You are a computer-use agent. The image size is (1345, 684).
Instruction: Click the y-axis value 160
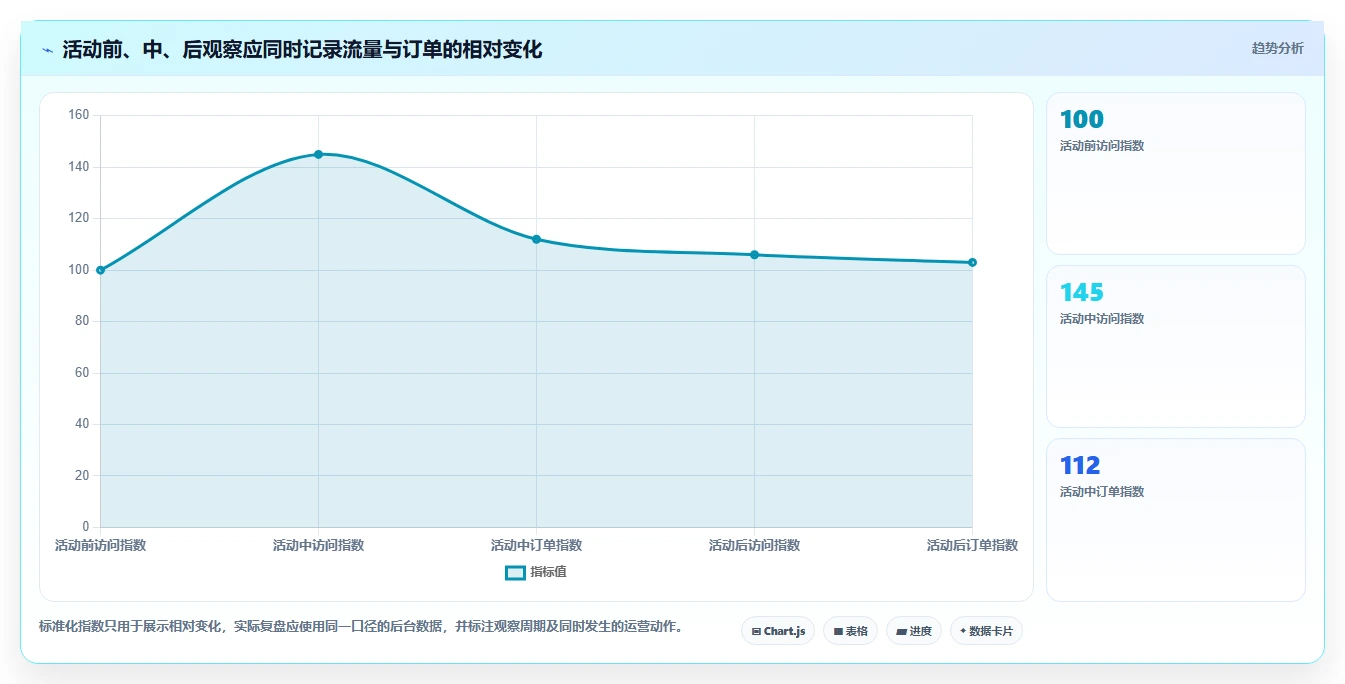pyautogui.click(x=79, y=115)
